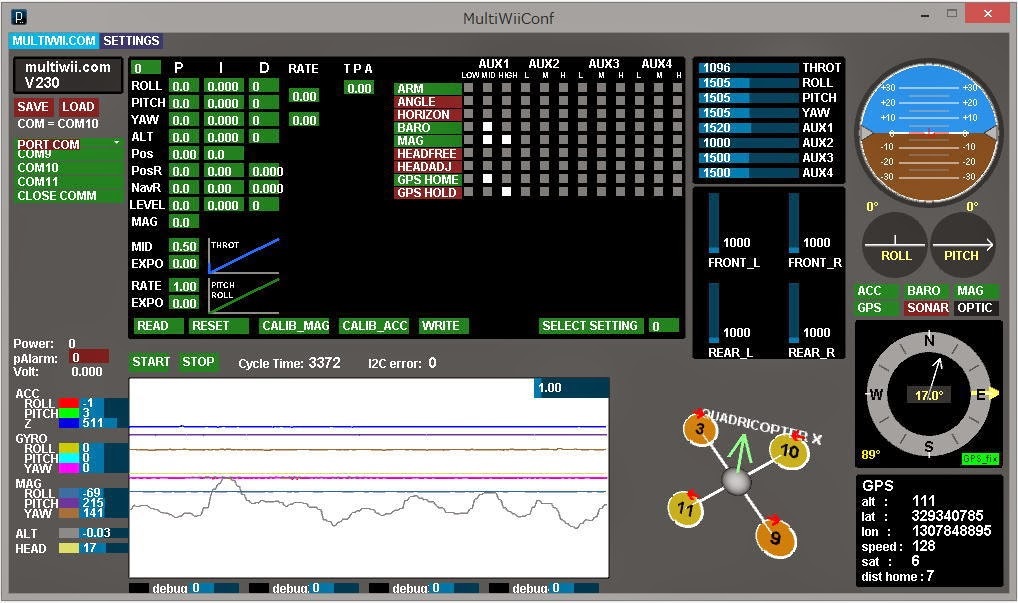Open the MULTIWII.COM tab
The width and height of the screenshot is (1018, 603).
click(x=54, y=41)
